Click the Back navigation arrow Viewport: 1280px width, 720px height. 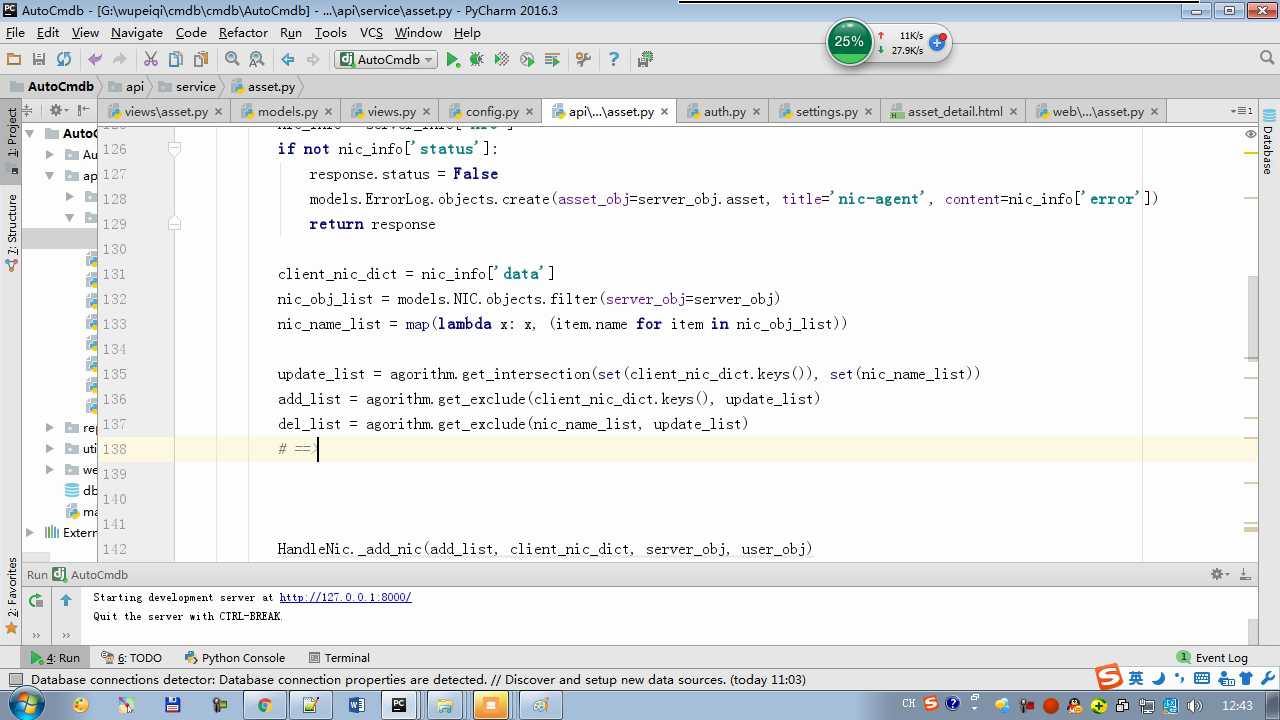pos(288,60)
